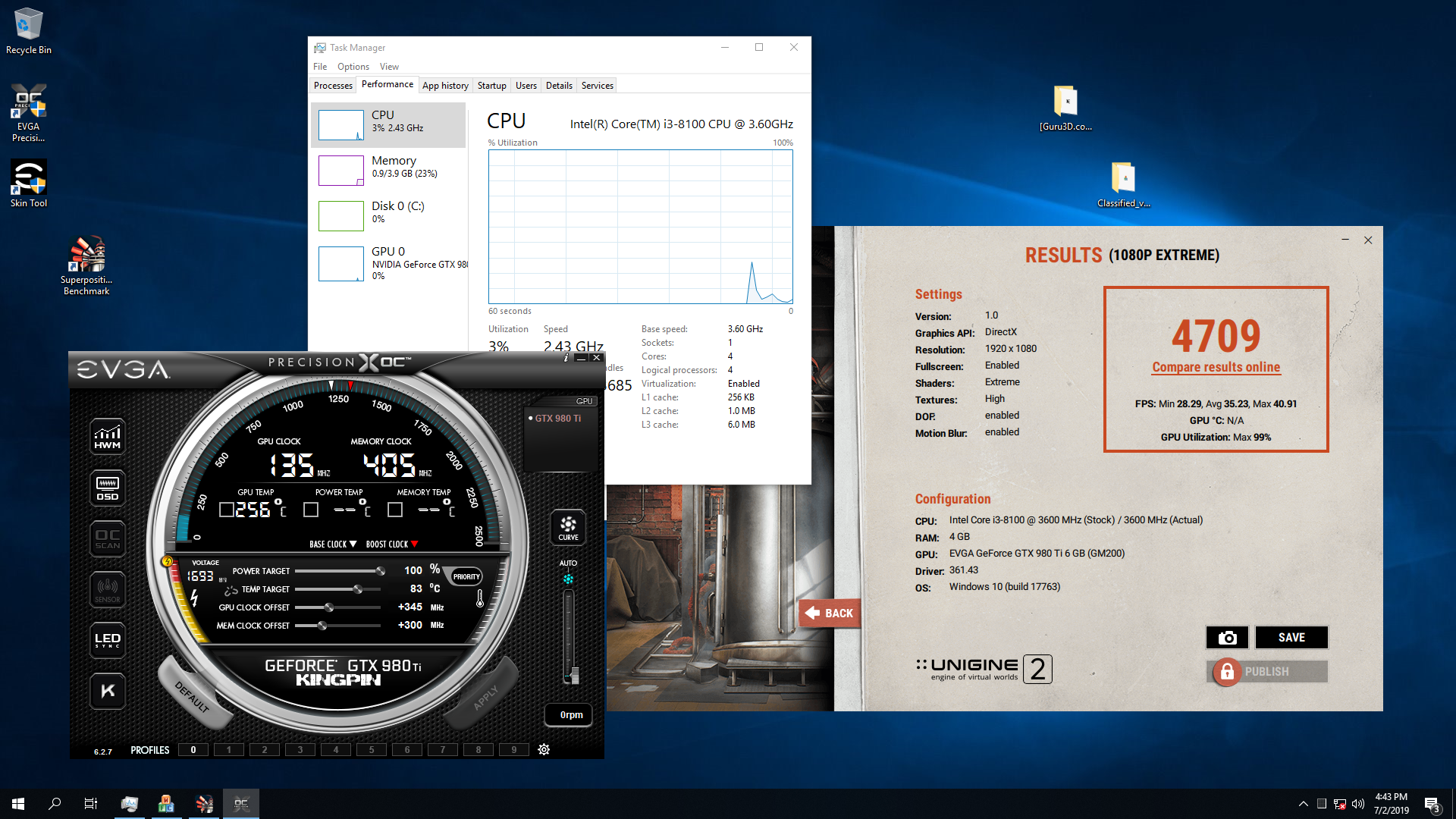Open the fan Curve editor
The height and width of the screenshot is (819, 1456).
568,528
